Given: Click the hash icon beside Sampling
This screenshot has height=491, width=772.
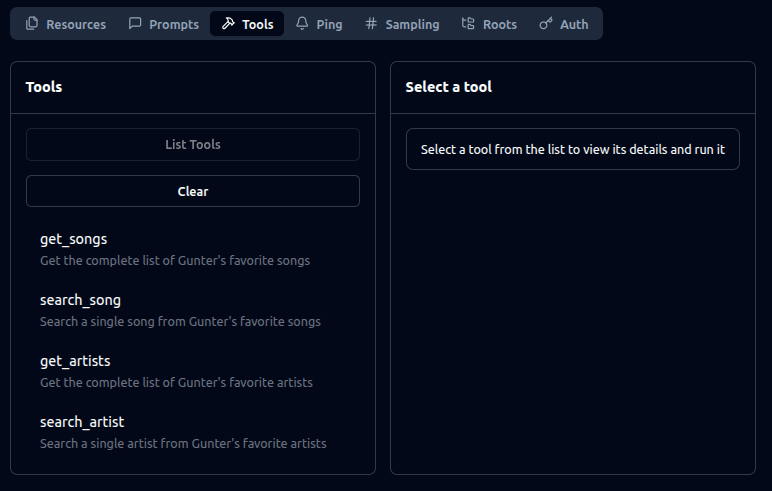Looking at the screenshot, I should (x=371, y=24).
